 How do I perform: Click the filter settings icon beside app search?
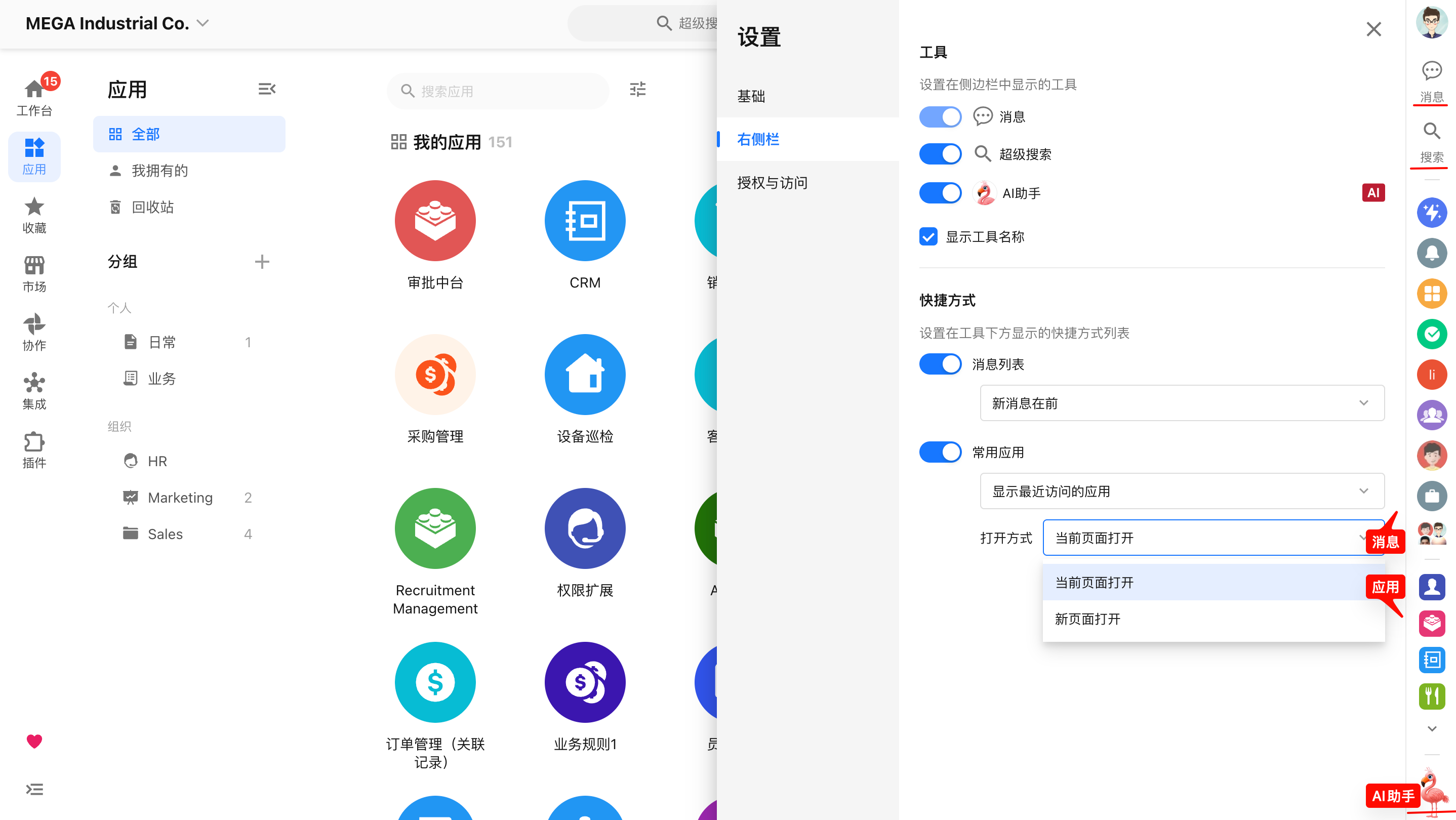point(637,89)
